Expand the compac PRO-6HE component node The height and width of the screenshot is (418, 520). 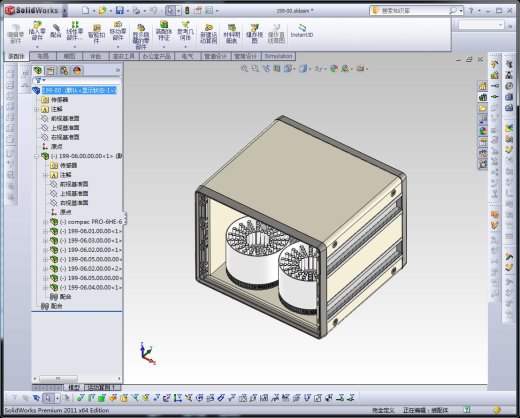point(45,222)
